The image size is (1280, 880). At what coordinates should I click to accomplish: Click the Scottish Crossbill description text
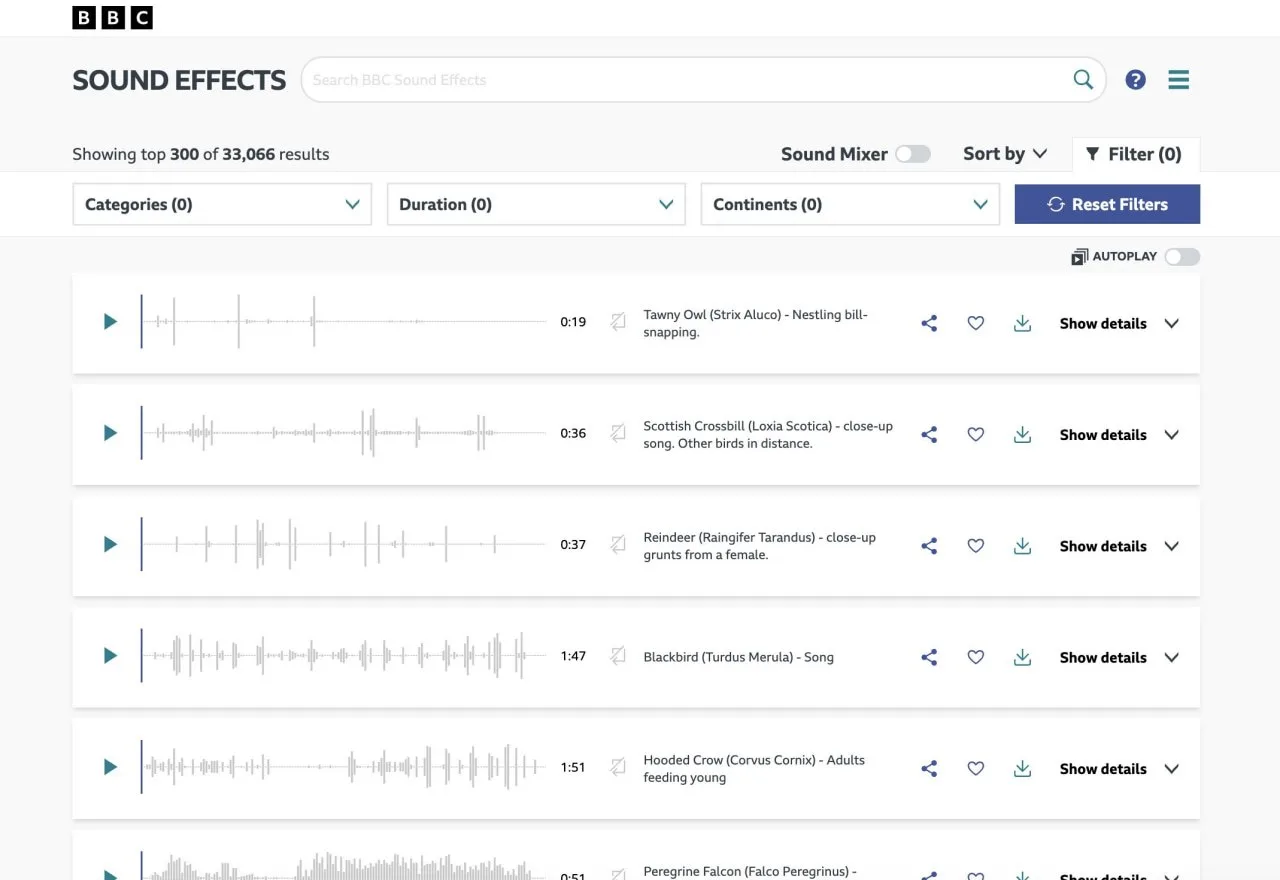point(768,434)
